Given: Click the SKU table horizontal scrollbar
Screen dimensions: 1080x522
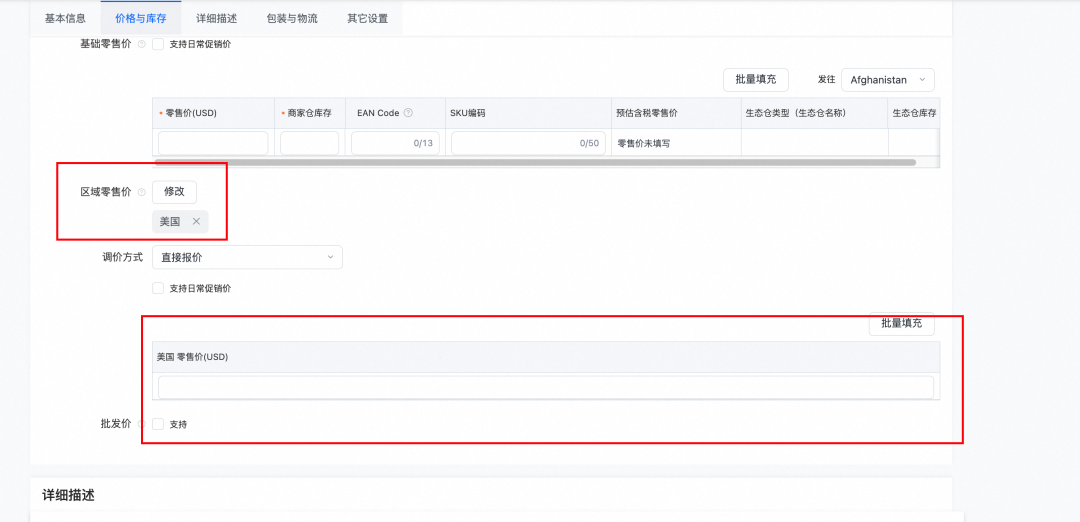Looking at the screenshot, I should point(535,162).
